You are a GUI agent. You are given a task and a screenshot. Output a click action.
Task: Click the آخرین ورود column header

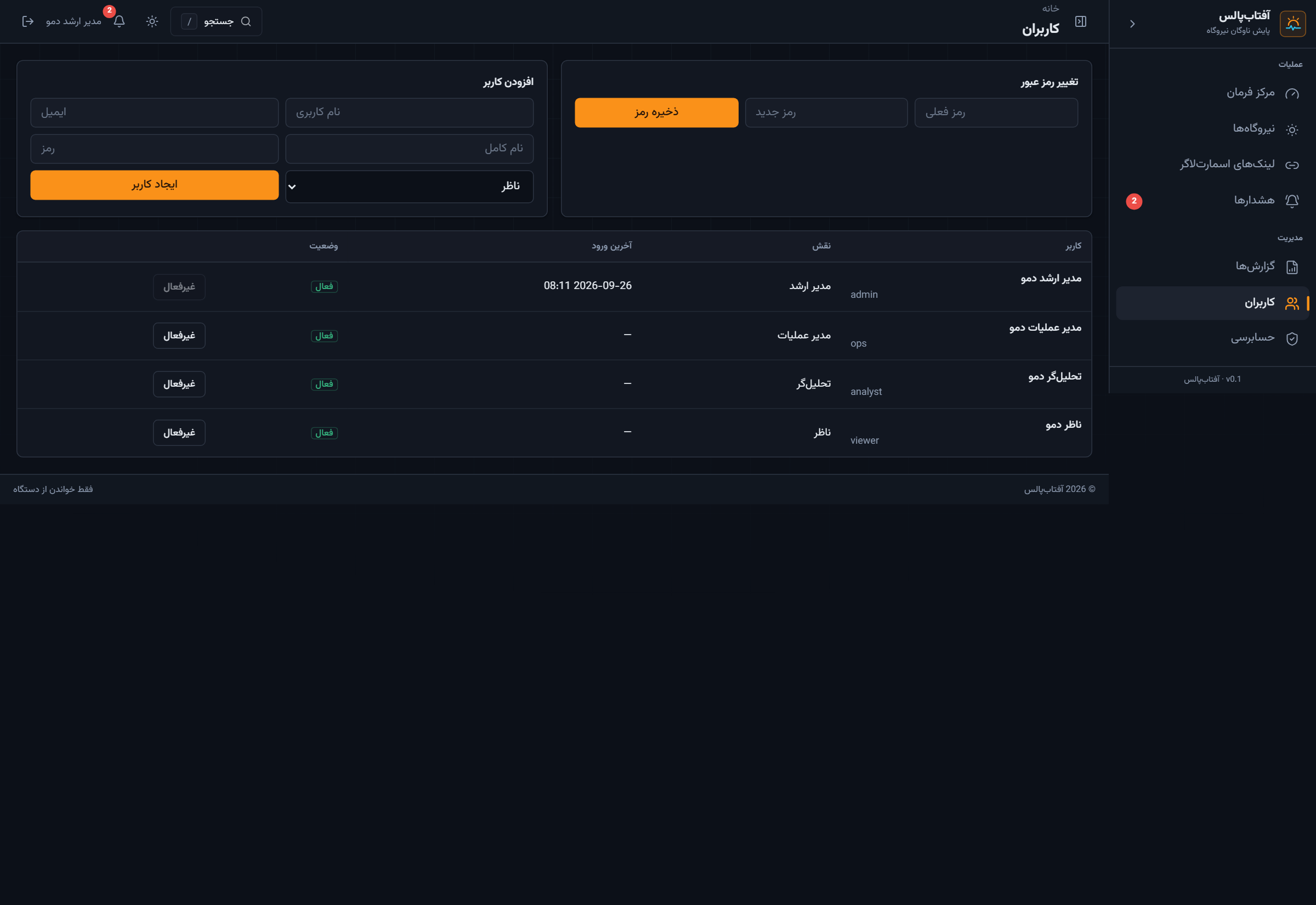pyautogui.click(x=611, y=246)
